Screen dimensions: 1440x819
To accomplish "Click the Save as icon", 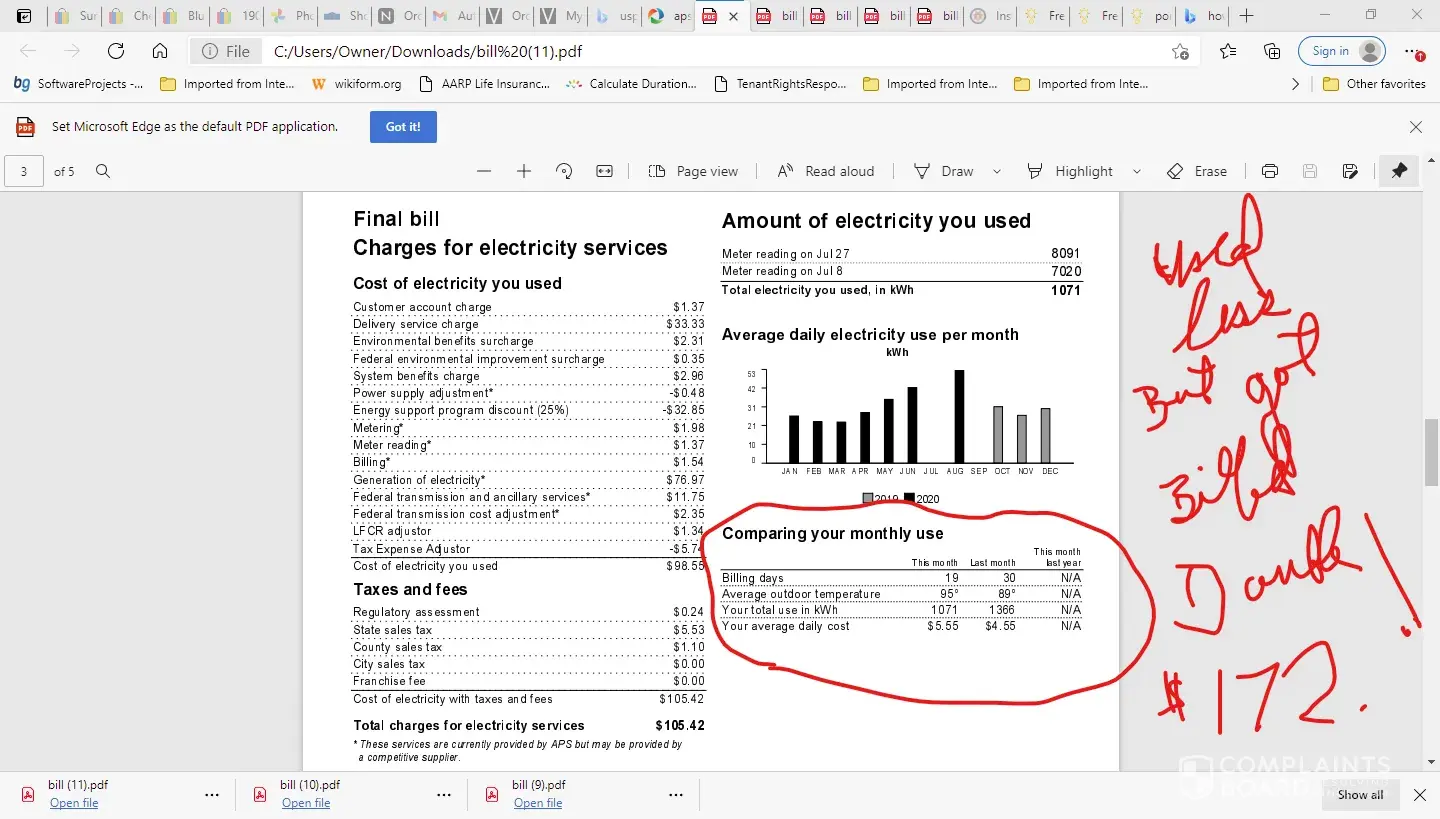I will point(1350,171).
